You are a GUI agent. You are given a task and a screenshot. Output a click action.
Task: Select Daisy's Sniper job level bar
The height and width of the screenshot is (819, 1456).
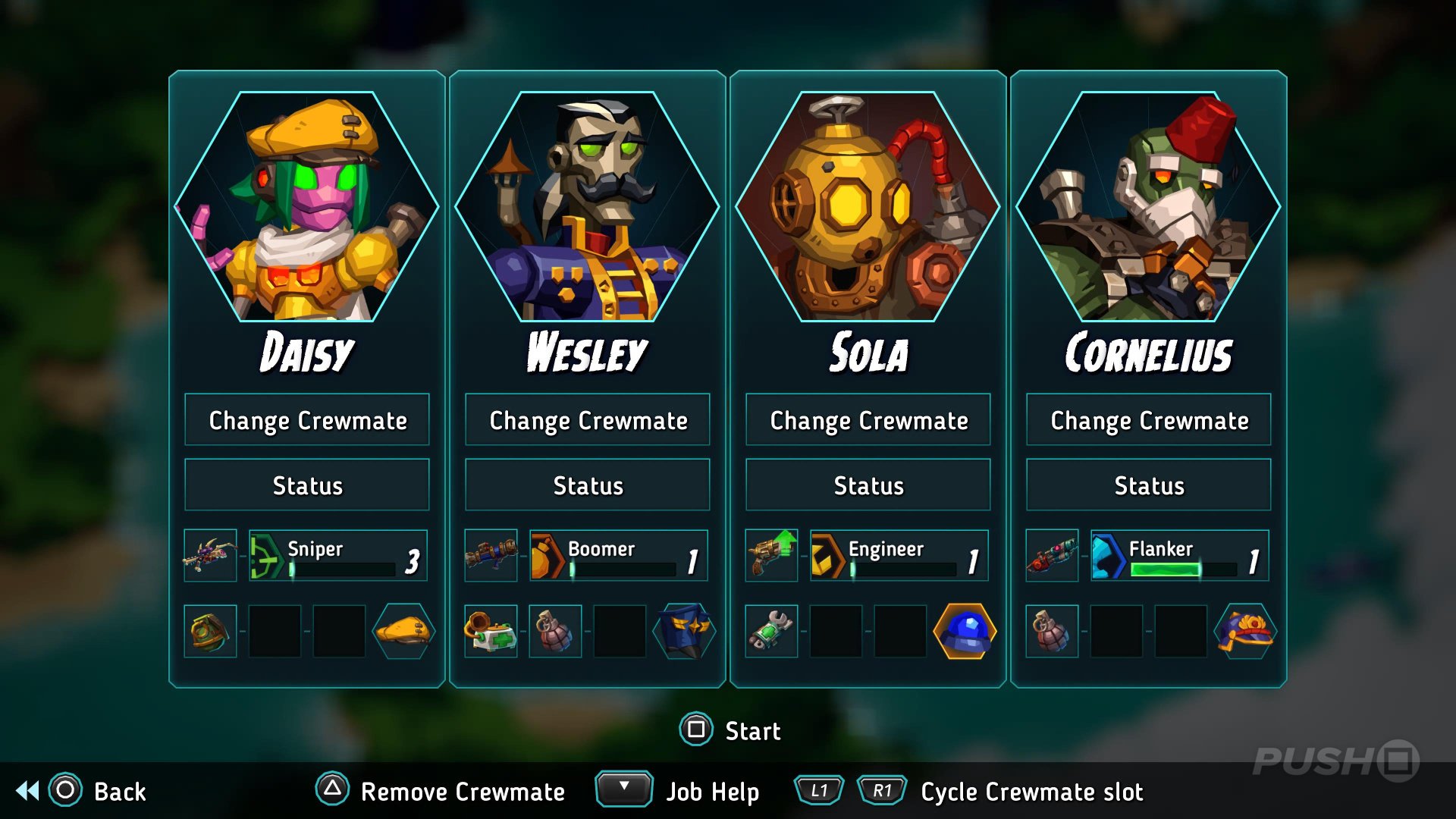[342, 570]
